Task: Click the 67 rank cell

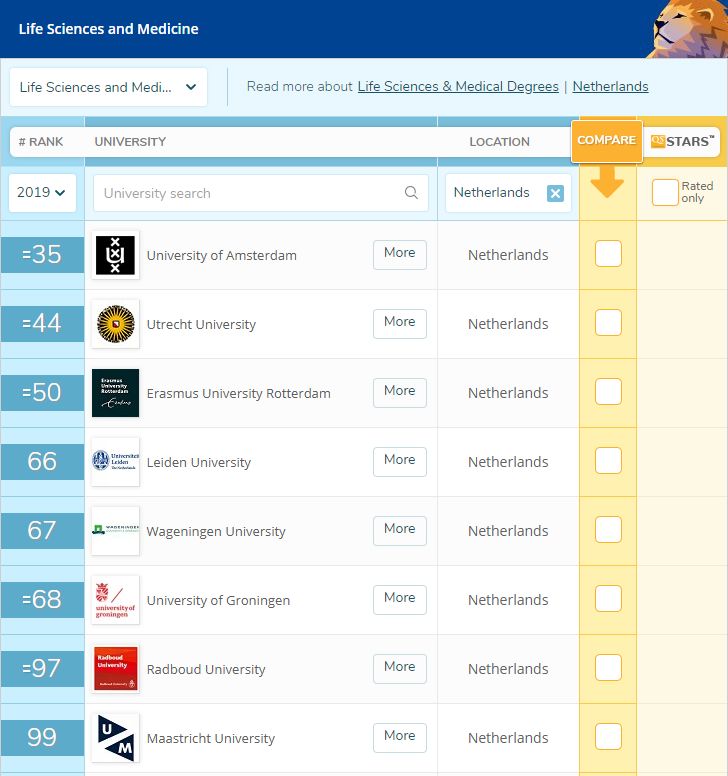Action: 43,530
